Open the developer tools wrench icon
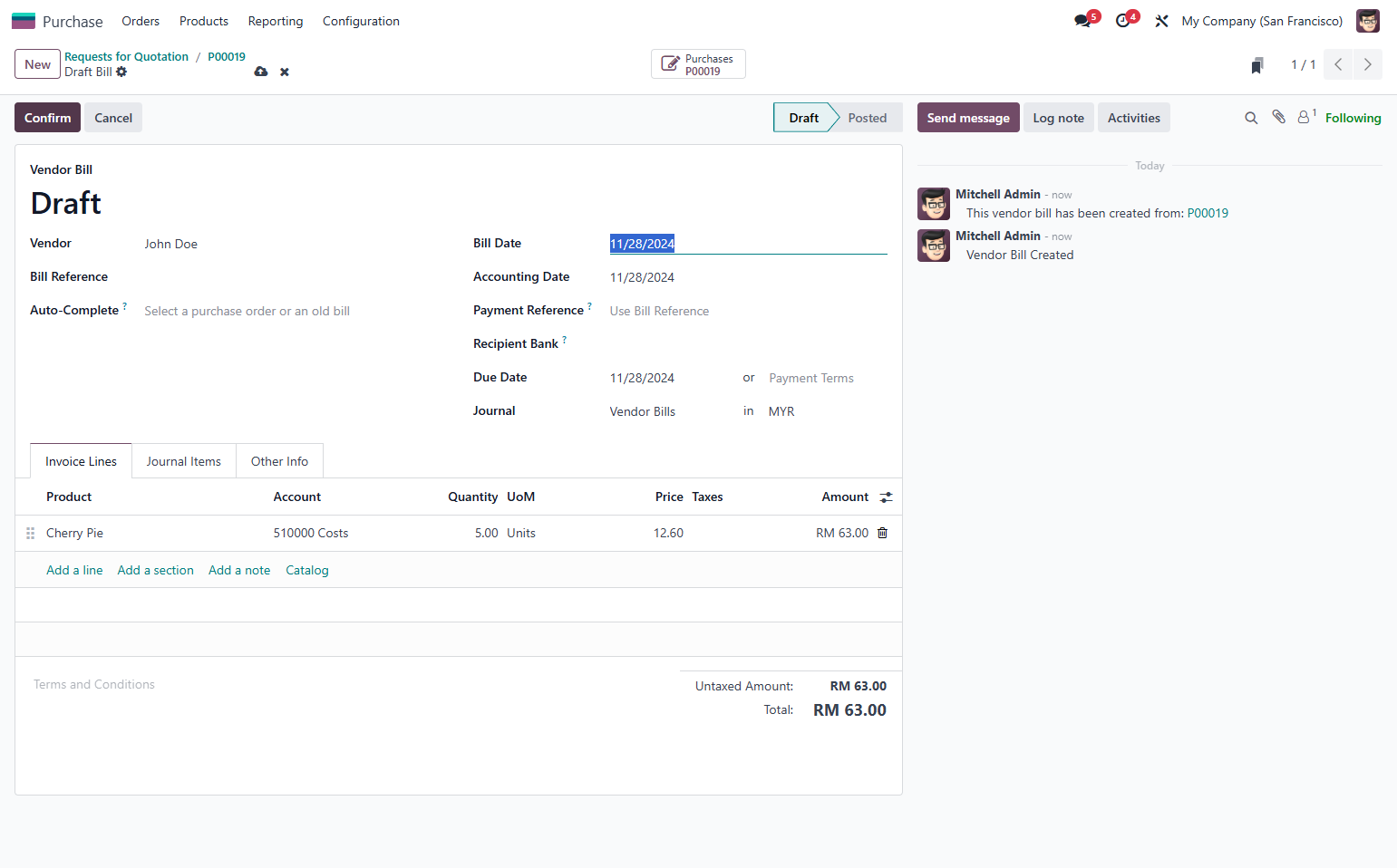 (1161, 21)
